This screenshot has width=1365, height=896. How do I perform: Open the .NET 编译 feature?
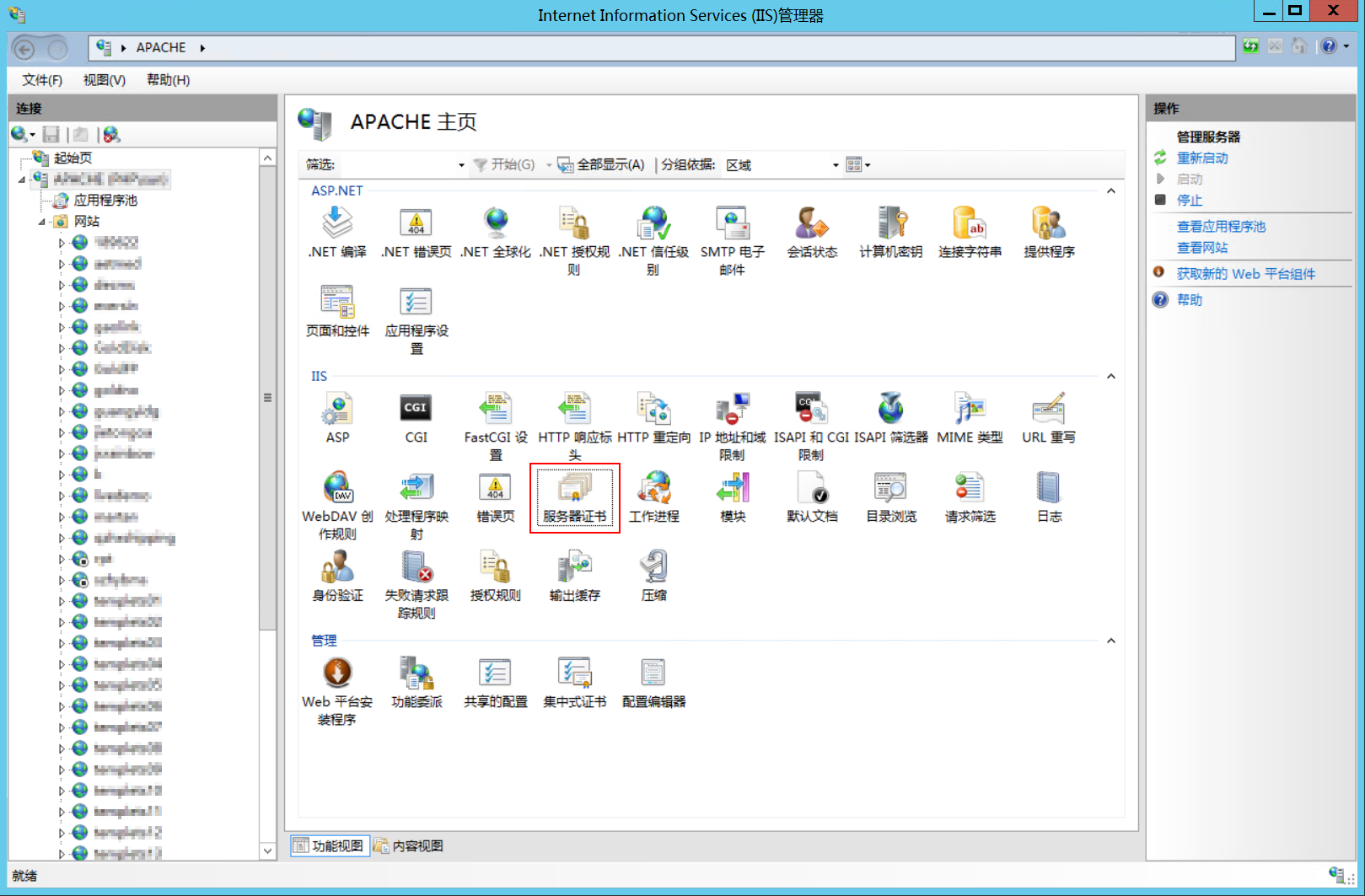click(337, 233)
